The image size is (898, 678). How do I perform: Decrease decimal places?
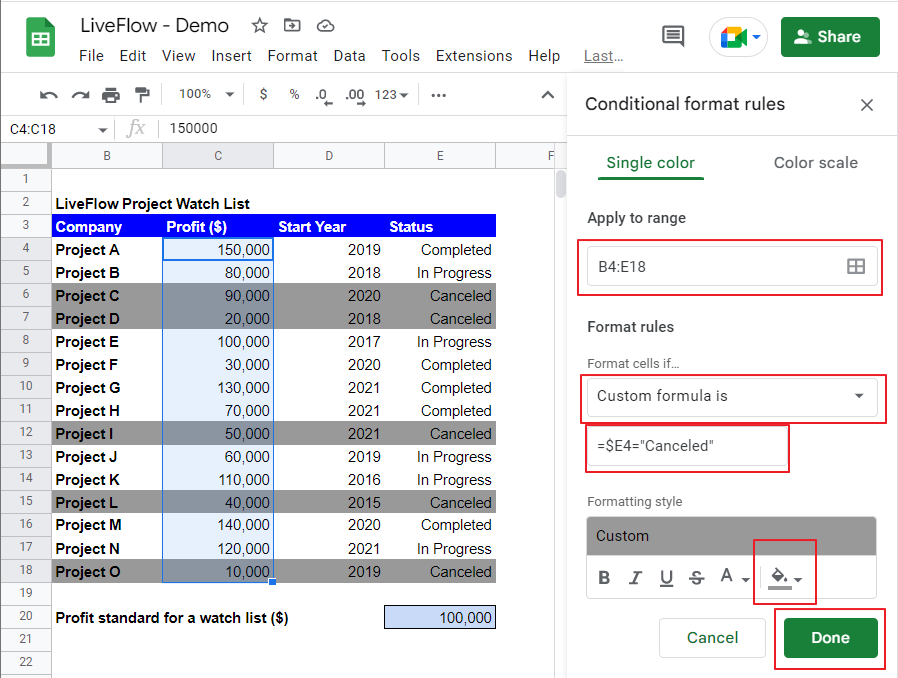324,96
